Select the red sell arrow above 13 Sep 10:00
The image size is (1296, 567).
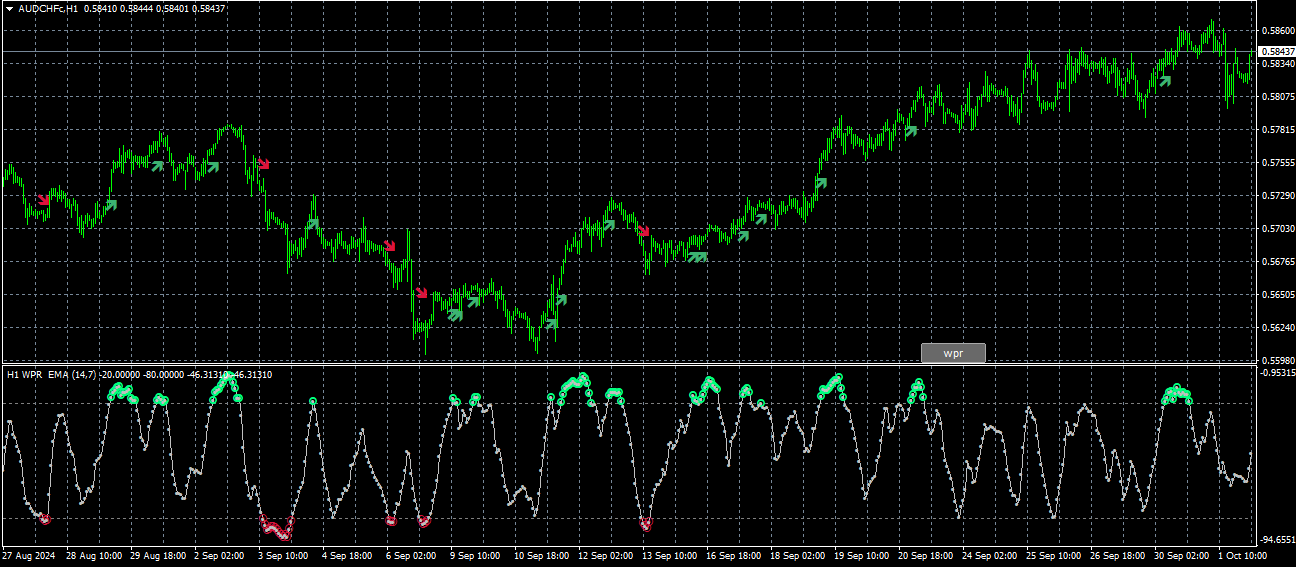644,231
